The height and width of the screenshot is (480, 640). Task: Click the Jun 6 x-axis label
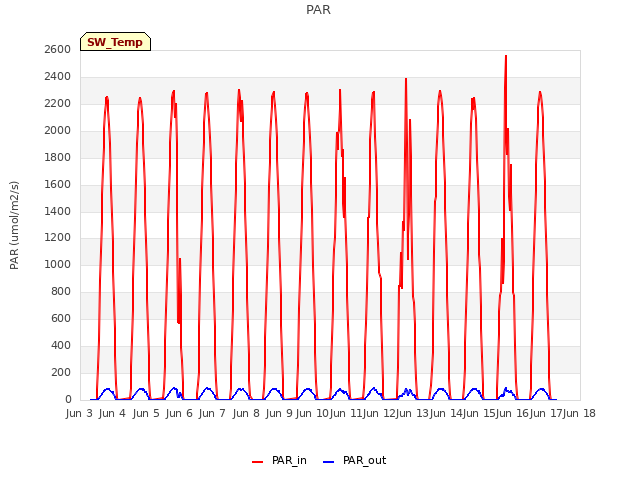click(179, 413)
